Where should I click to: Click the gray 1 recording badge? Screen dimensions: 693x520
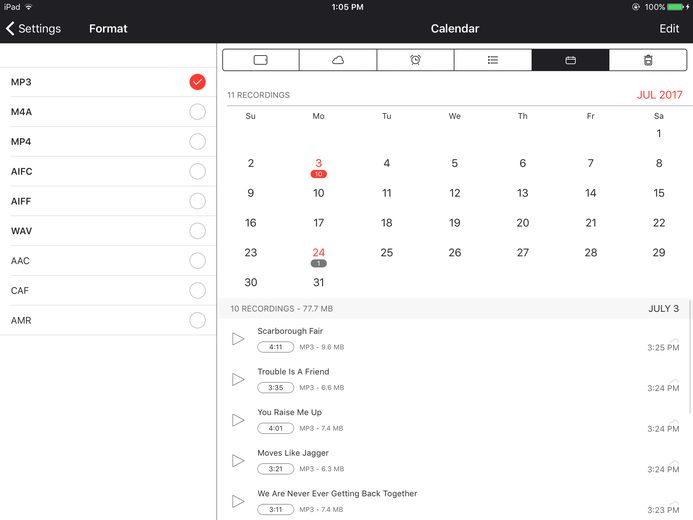(319, 263)
